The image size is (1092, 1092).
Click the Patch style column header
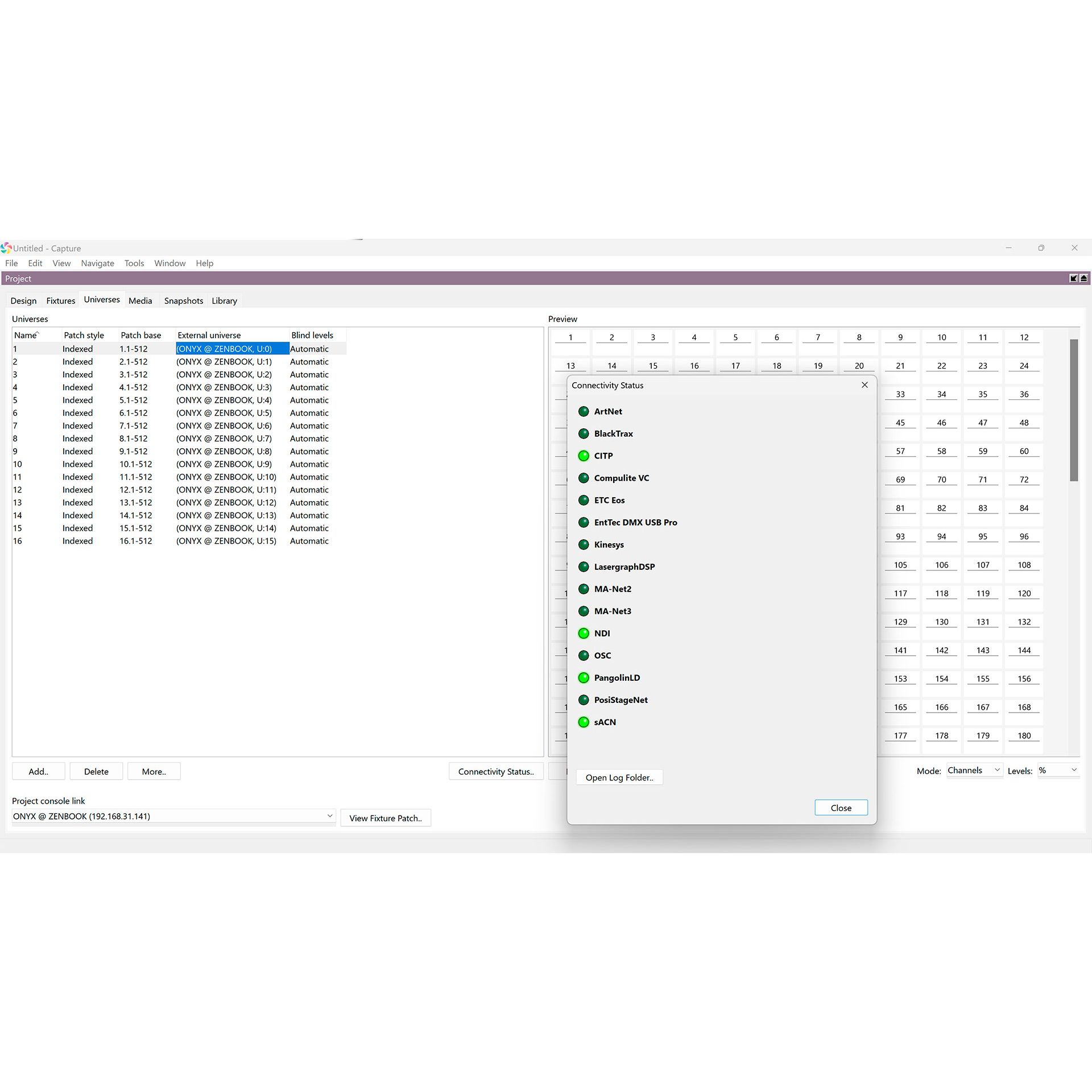coord(90,335)
